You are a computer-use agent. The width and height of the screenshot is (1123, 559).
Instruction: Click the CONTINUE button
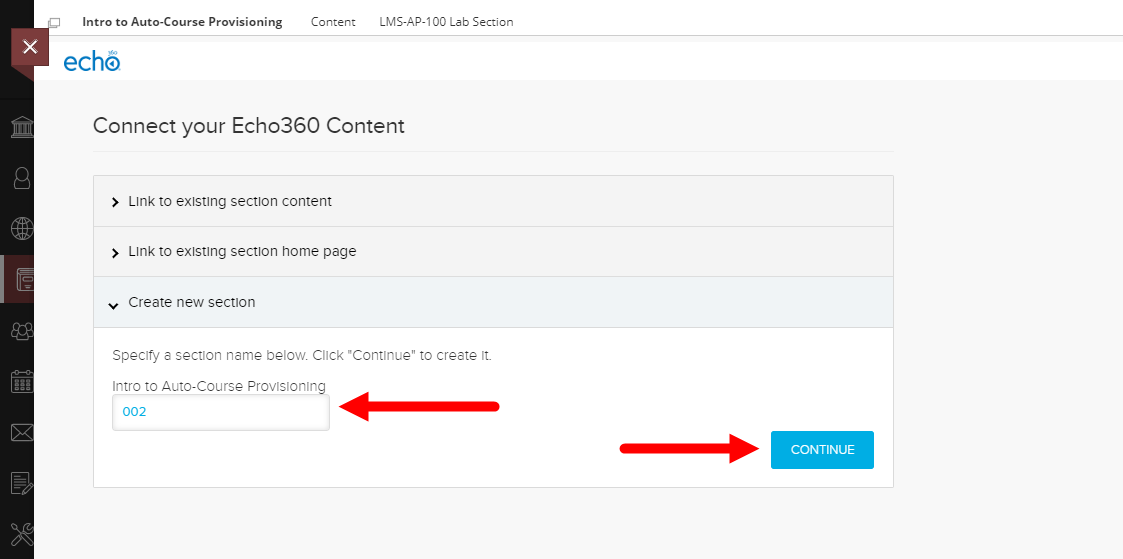[x=822, y=449]
